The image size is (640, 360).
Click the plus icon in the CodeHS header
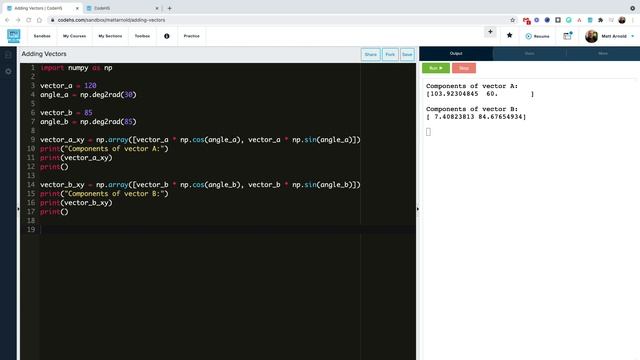(490, 32)
